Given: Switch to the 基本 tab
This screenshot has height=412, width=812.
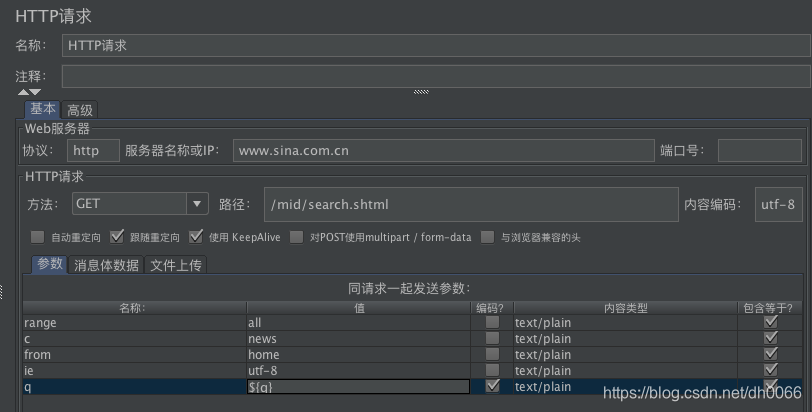Looking at the screenshot, I should [42, 109].
